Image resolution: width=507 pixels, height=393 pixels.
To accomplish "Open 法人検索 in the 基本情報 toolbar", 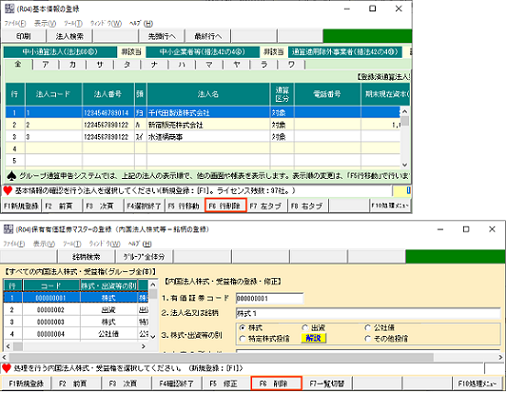I will pos(69,36).
